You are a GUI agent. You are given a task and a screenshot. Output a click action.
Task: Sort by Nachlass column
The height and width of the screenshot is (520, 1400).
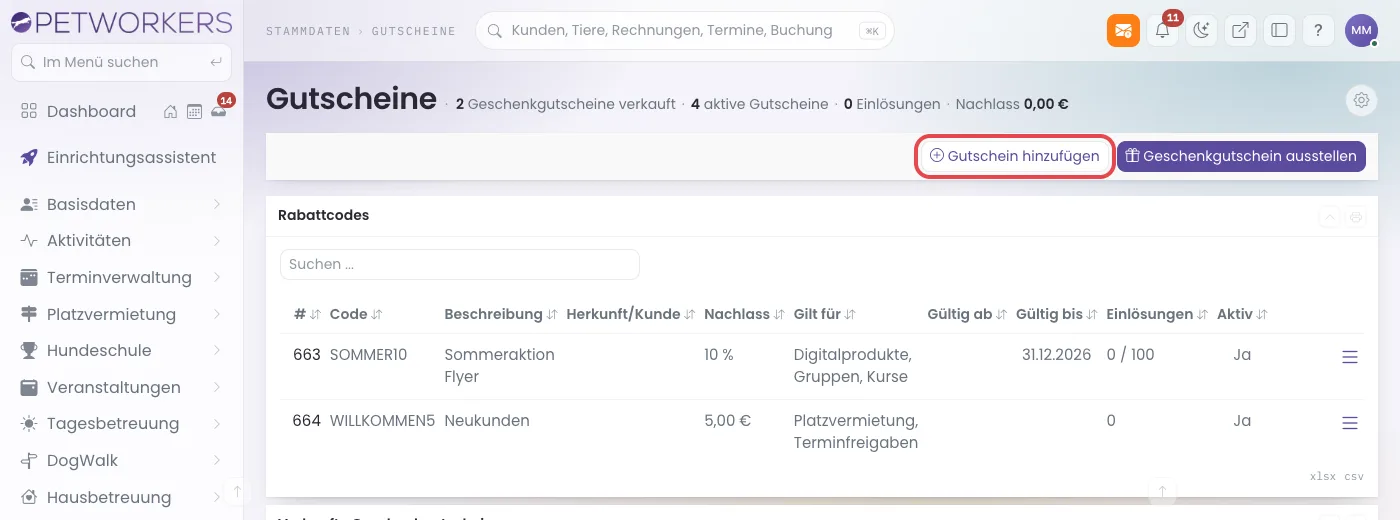[744, 314]
